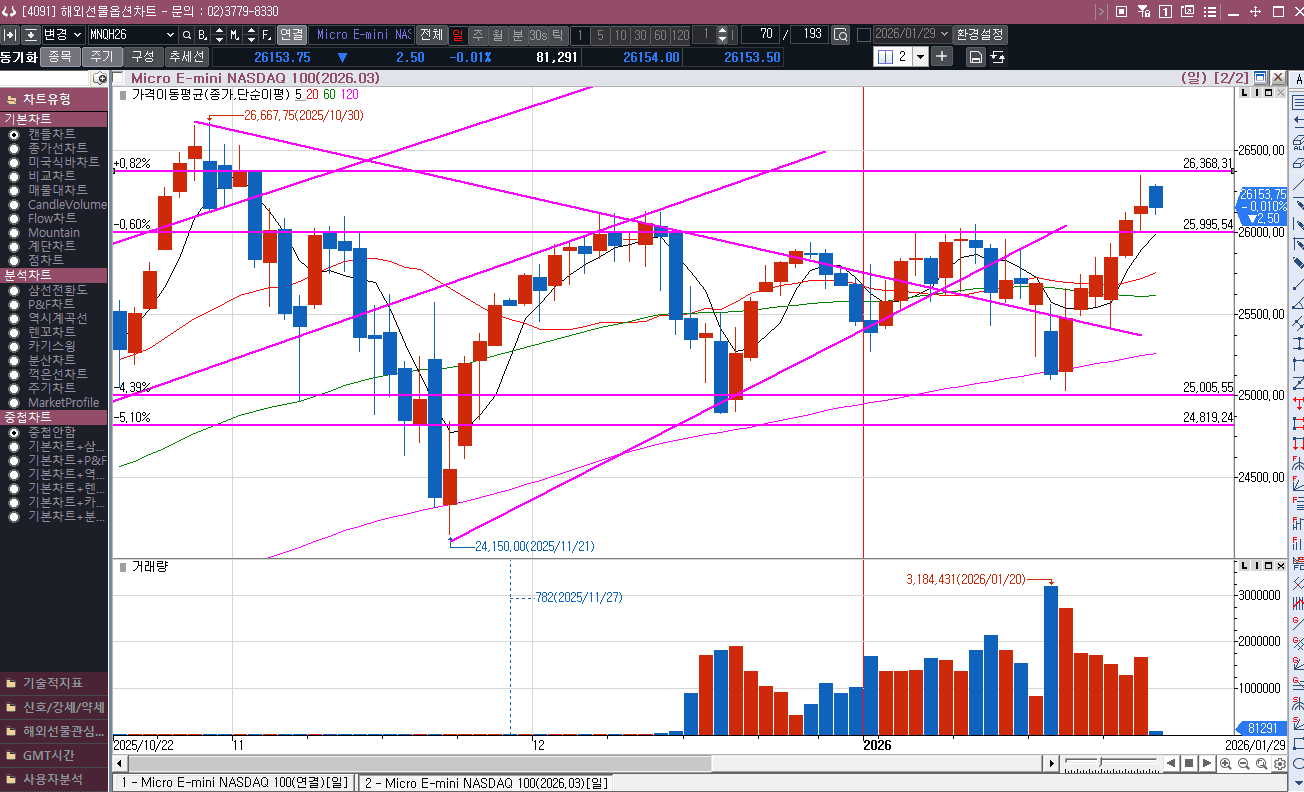The image size is (1304, 792).
Task: Click the zoom out magnifier icon
Action: (1244, 764)
